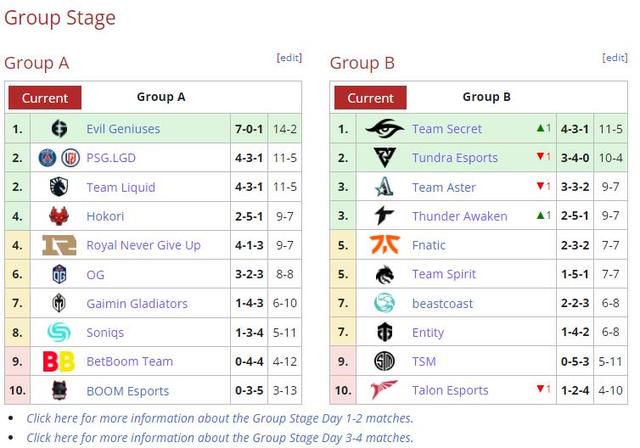Viewport: 640px width, 448px height.
Task: Click the Evil Geniuses team logo
Action: pyautogui.click(x=59, y=129)
